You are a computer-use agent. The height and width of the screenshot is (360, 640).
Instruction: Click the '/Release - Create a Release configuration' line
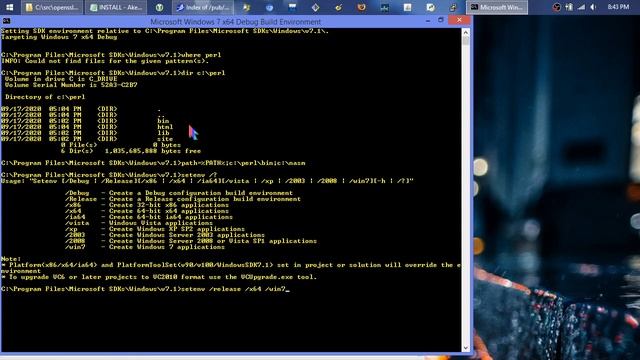(x=183, y=199)
